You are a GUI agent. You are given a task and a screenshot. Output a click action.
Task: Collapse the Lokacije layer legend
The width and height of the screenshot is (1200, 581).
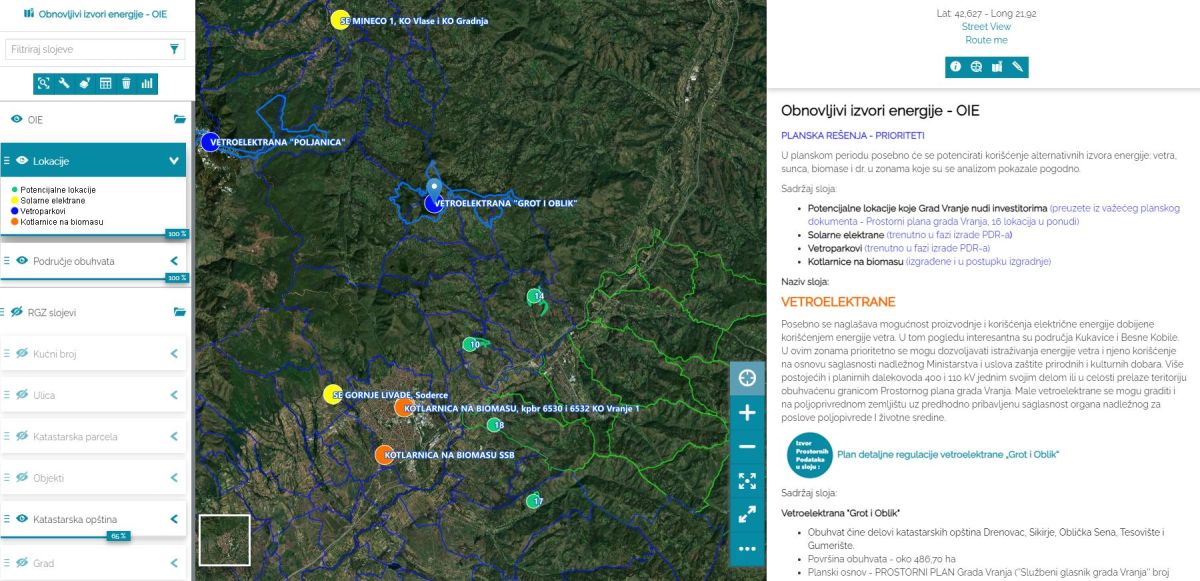click(x=174, y=160)
